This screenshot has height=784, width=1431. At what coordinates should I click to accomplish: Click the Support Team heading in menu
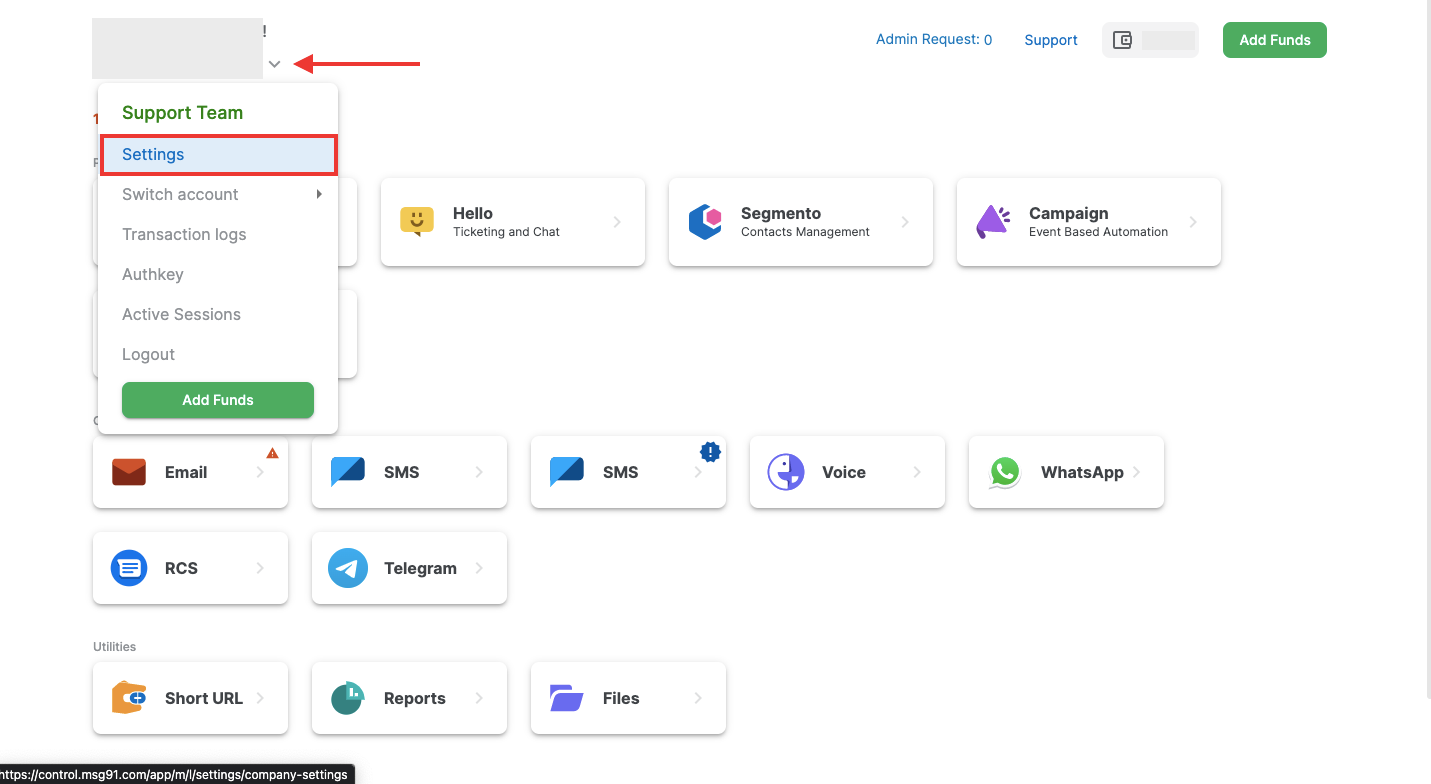pyautogui.click(x=182, y=113)
